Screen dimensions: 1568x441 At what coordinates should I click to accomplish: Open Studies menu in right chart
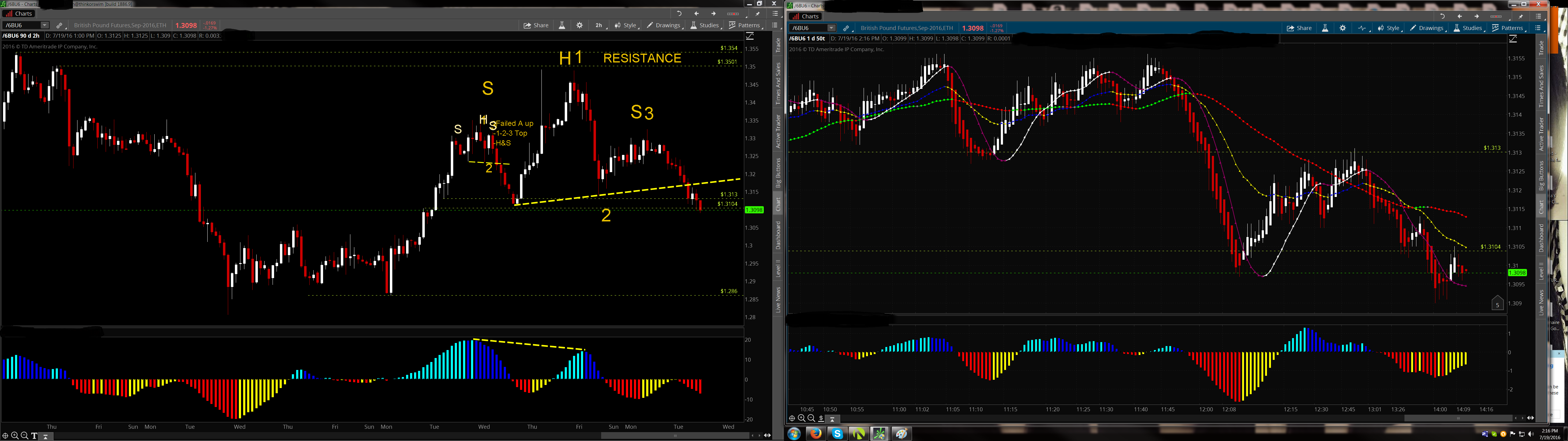point(1469,28)
